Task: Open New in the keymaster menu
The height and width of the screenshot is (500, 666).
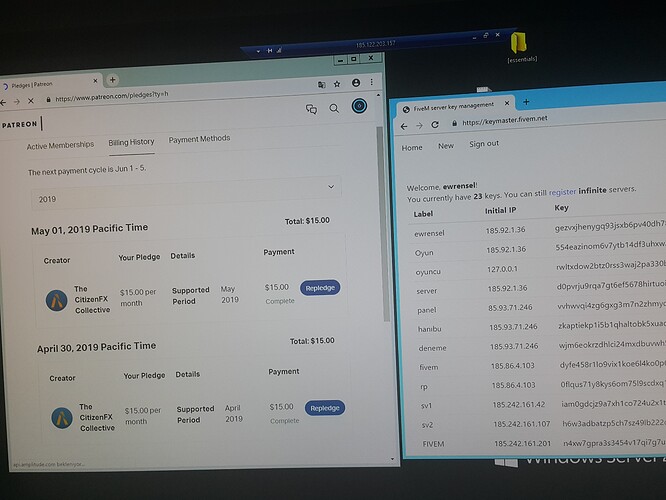Action: (x=446, y=146)
